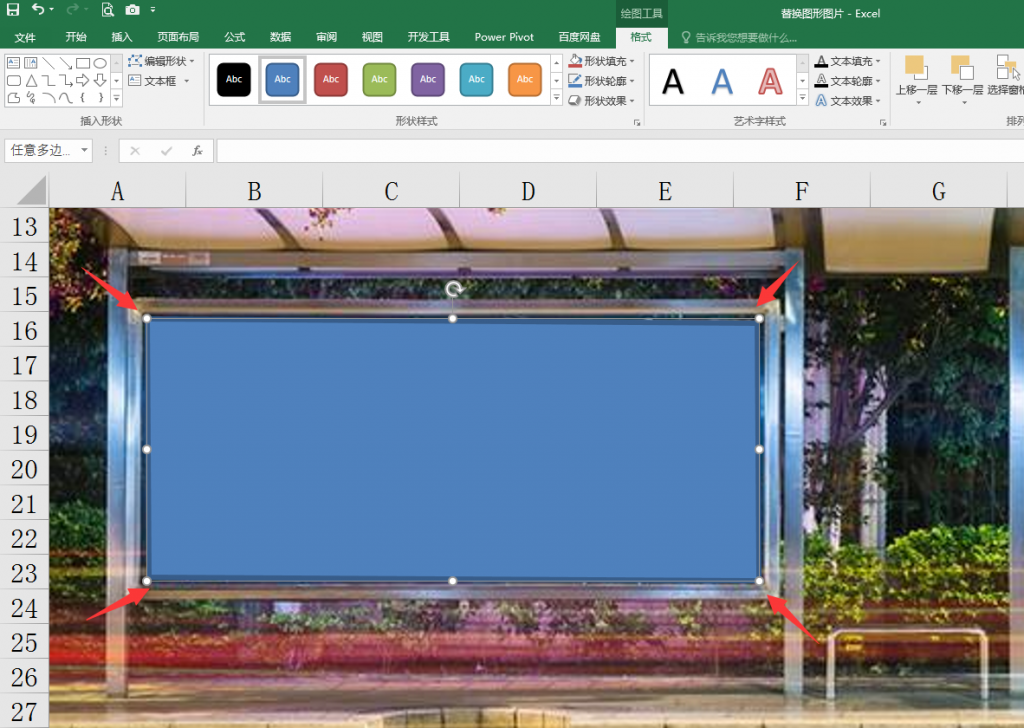This screenshot has height=728, width=1024.
Task: Open the 形状轮廓 dropdown
Action: 602,81
